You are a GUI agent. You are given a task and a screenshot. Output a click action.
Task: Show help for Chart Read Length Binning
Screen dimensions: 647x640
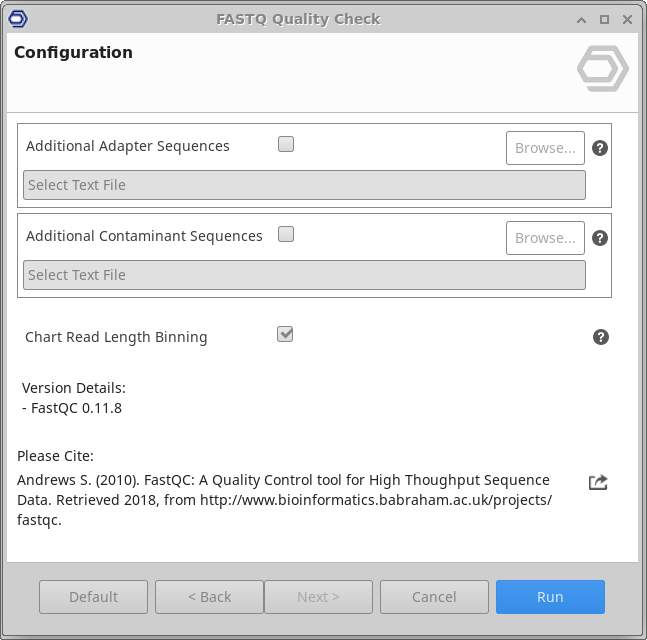tap(600, 337)
